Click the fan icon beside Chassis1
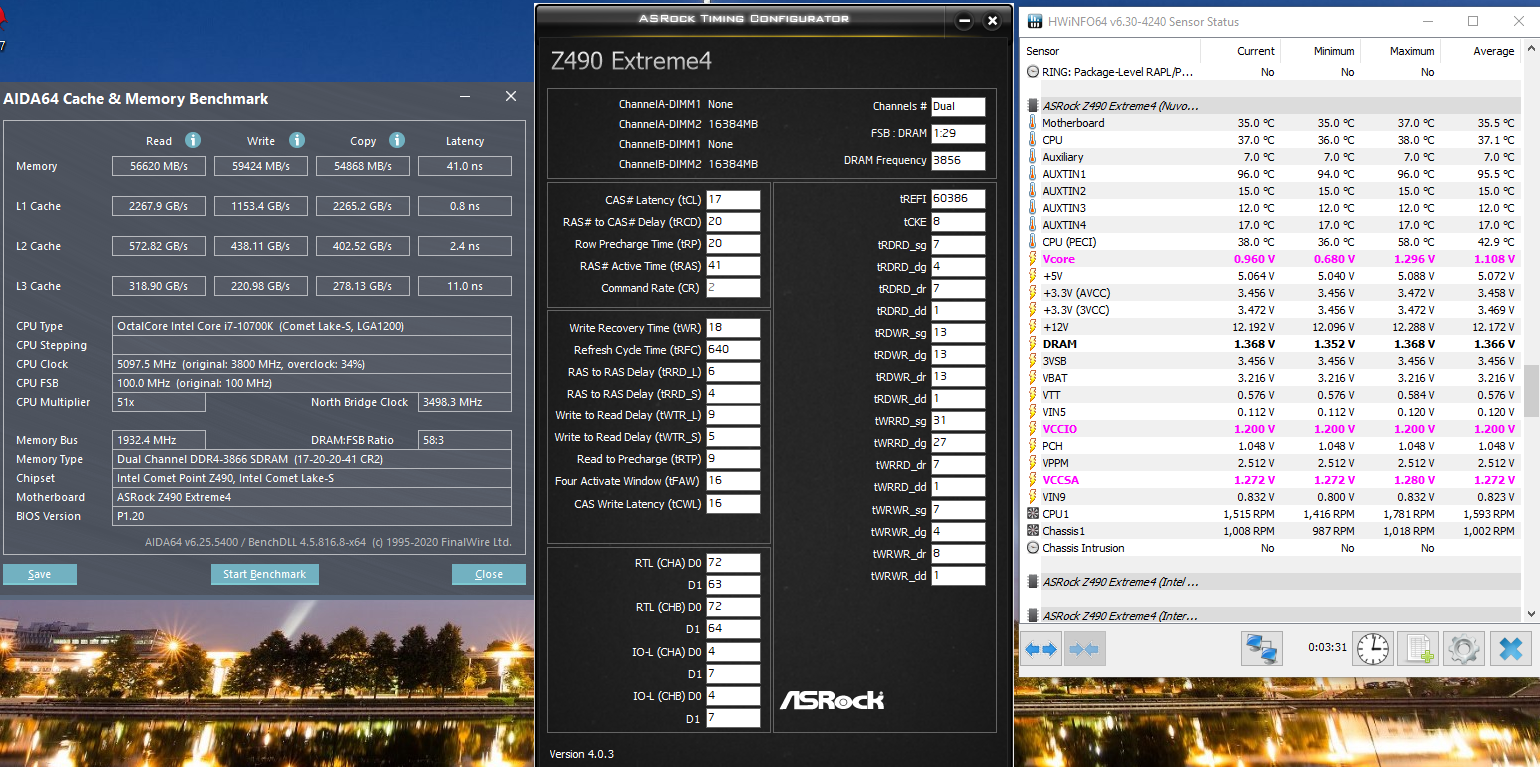Image resolution: width=1540 pixels, height=767 pixels. 1033,531
